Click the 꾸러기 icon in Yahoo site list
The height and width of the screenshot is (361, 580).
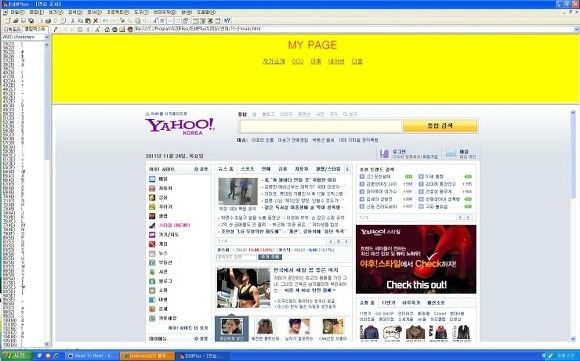[152, 207]
